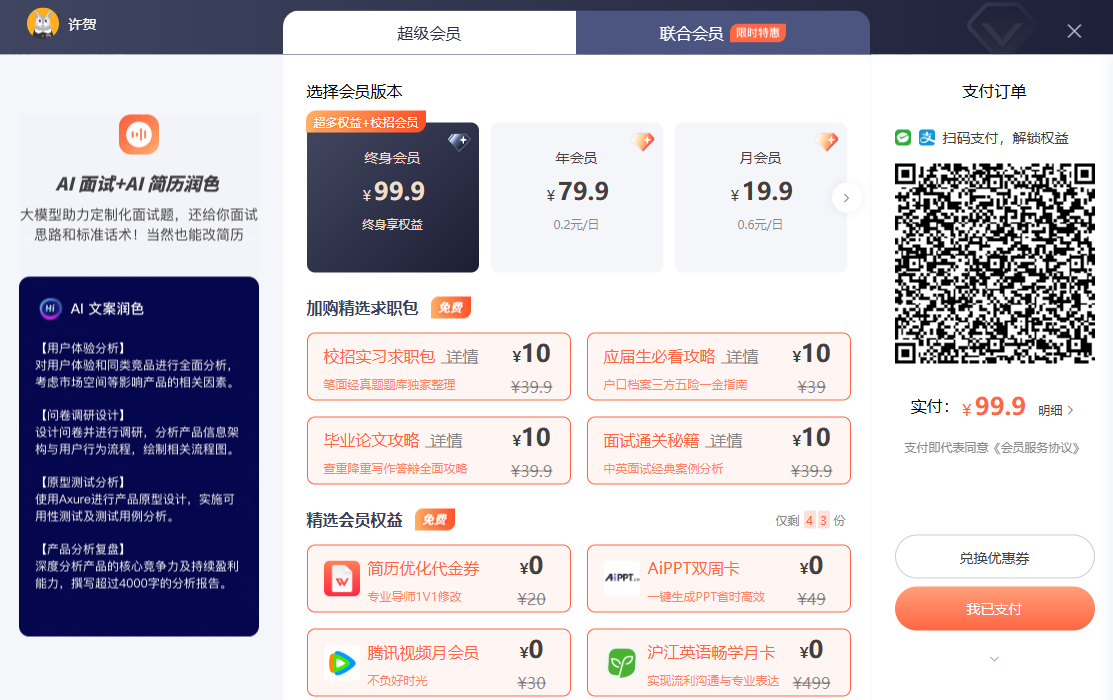The image size is (1113, 700).
Task: Open 详情 for 应届生必看攻略
Action: (742, 357)
